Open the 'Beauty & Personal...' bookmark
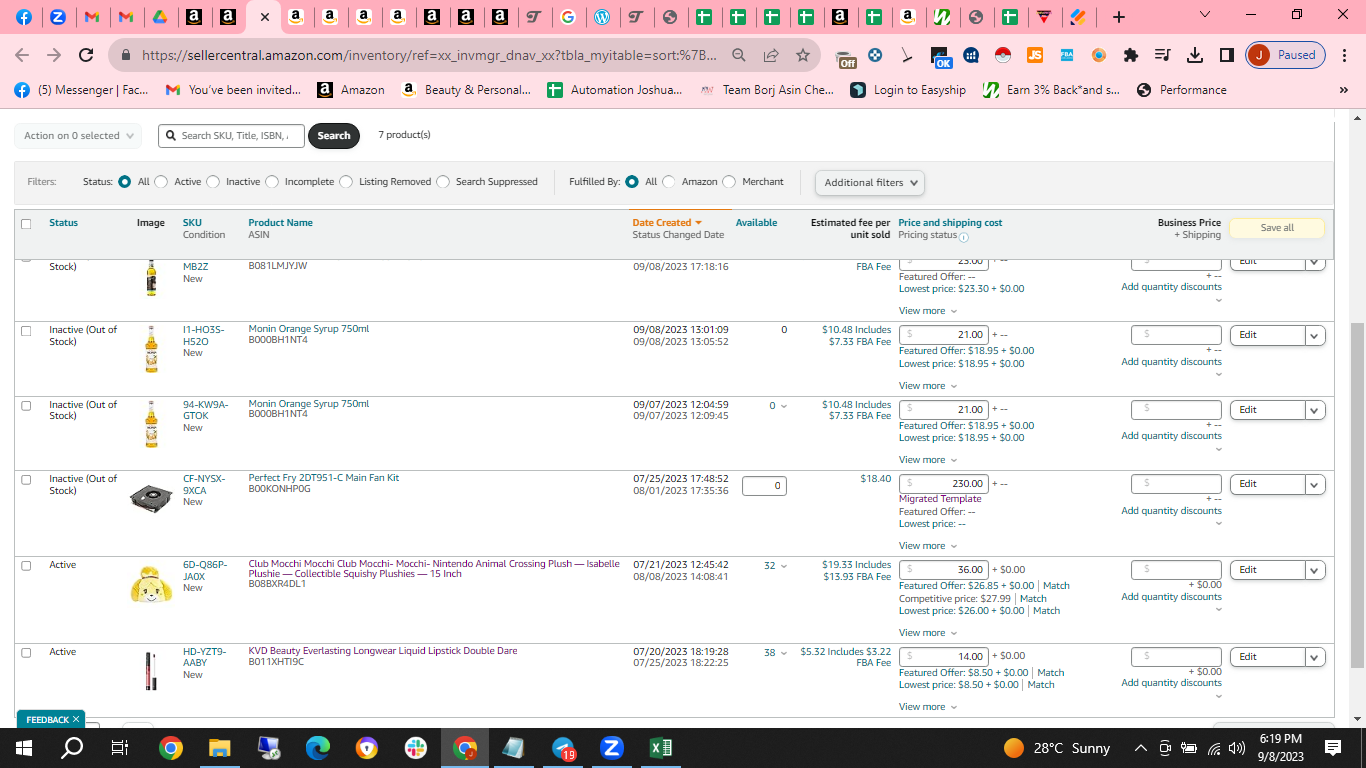This screenshot has height=768, width=1366. tap(466, 90)
